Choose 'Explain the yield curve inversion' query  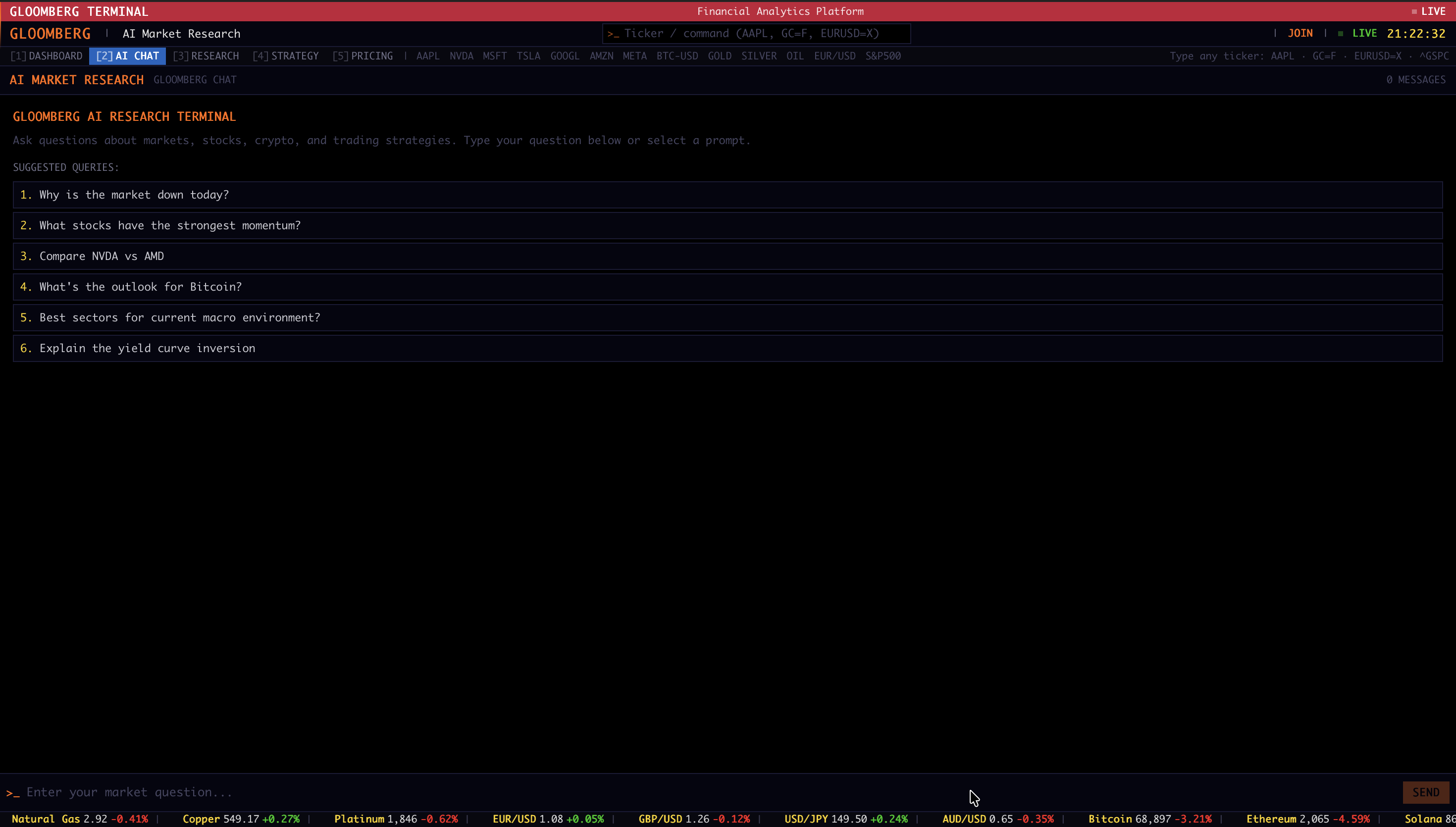point(147,348)
